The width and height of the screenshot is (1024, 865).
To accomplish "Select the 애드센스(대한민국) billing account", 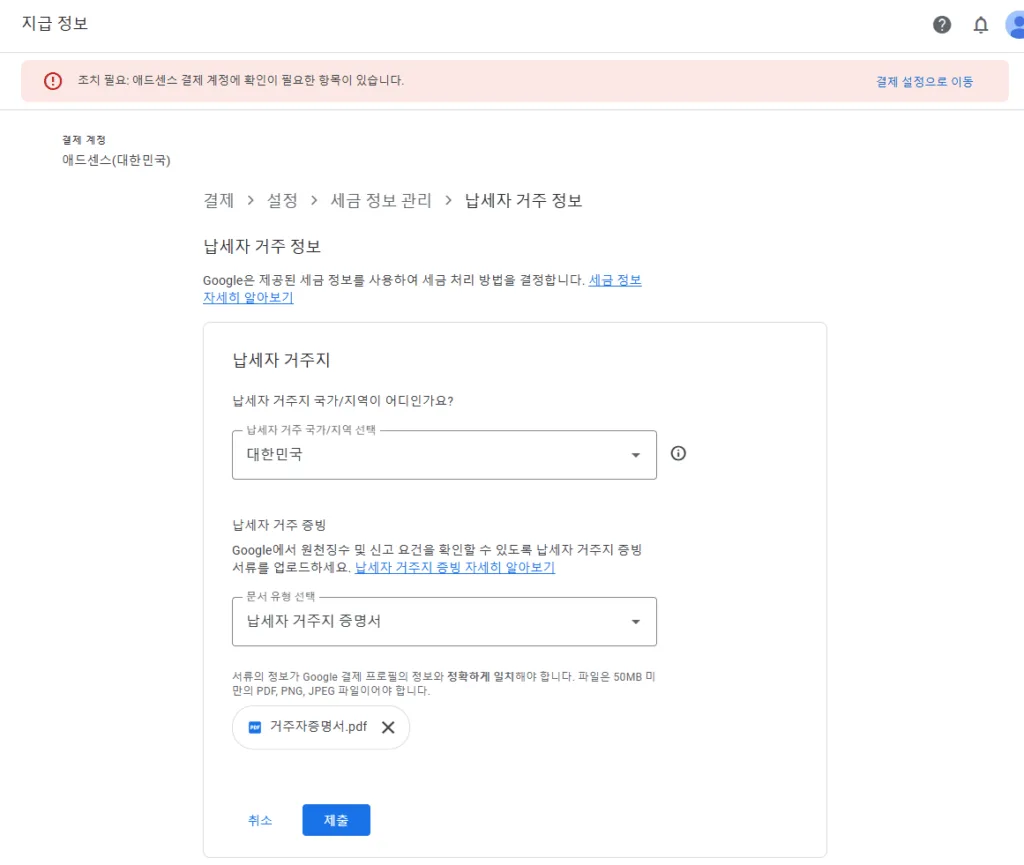I will tap(114, 160).
